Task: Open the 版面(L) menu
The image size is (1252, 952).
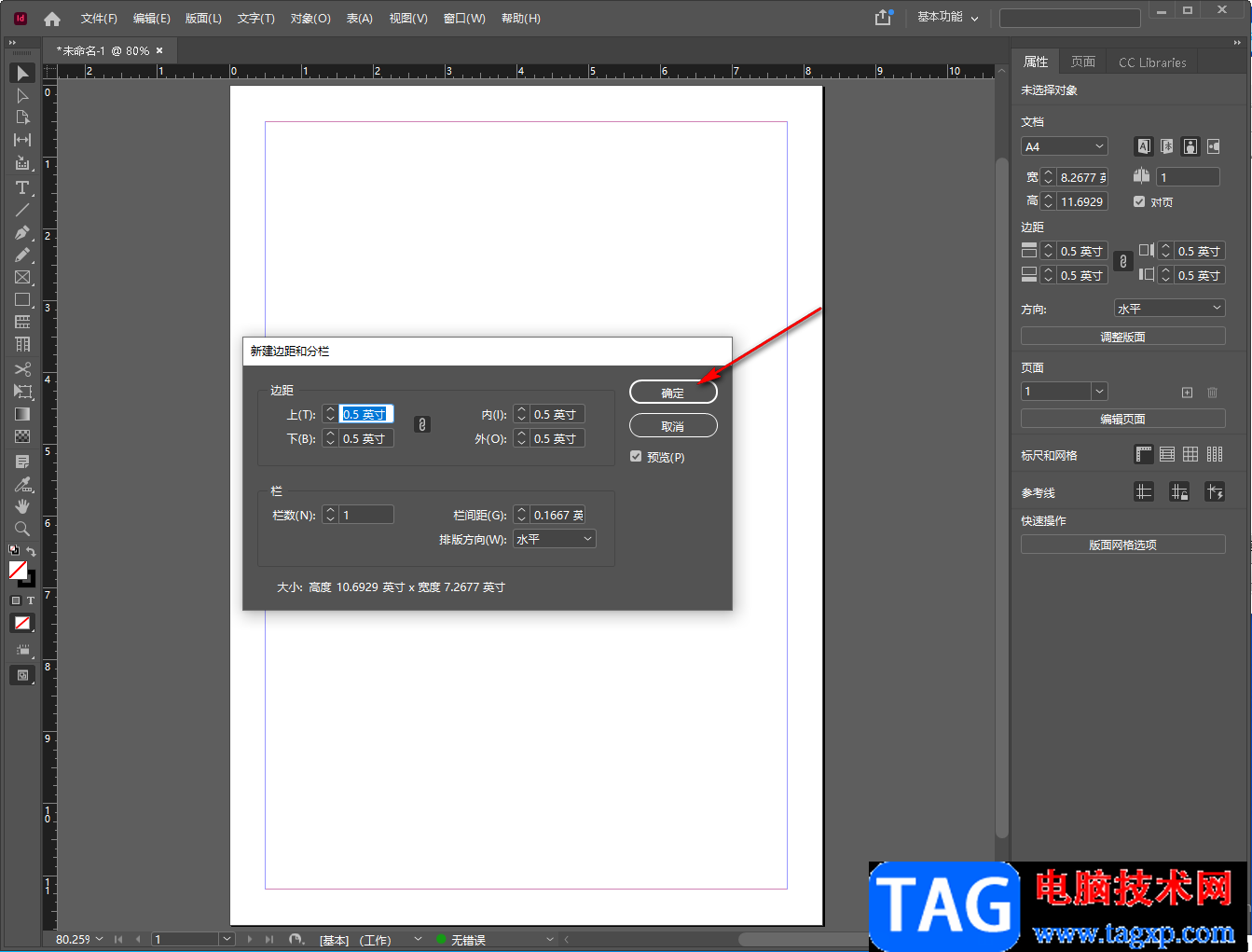Action: 203,19
